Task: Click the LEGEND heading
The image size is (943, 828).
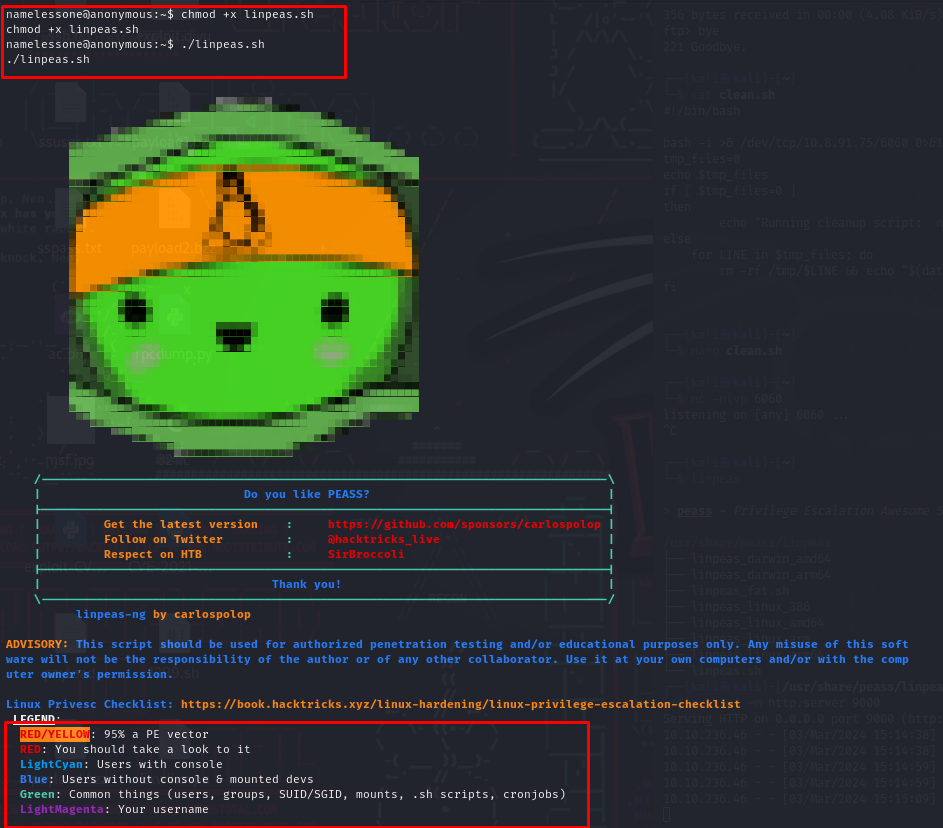Action: click(37, 719)
